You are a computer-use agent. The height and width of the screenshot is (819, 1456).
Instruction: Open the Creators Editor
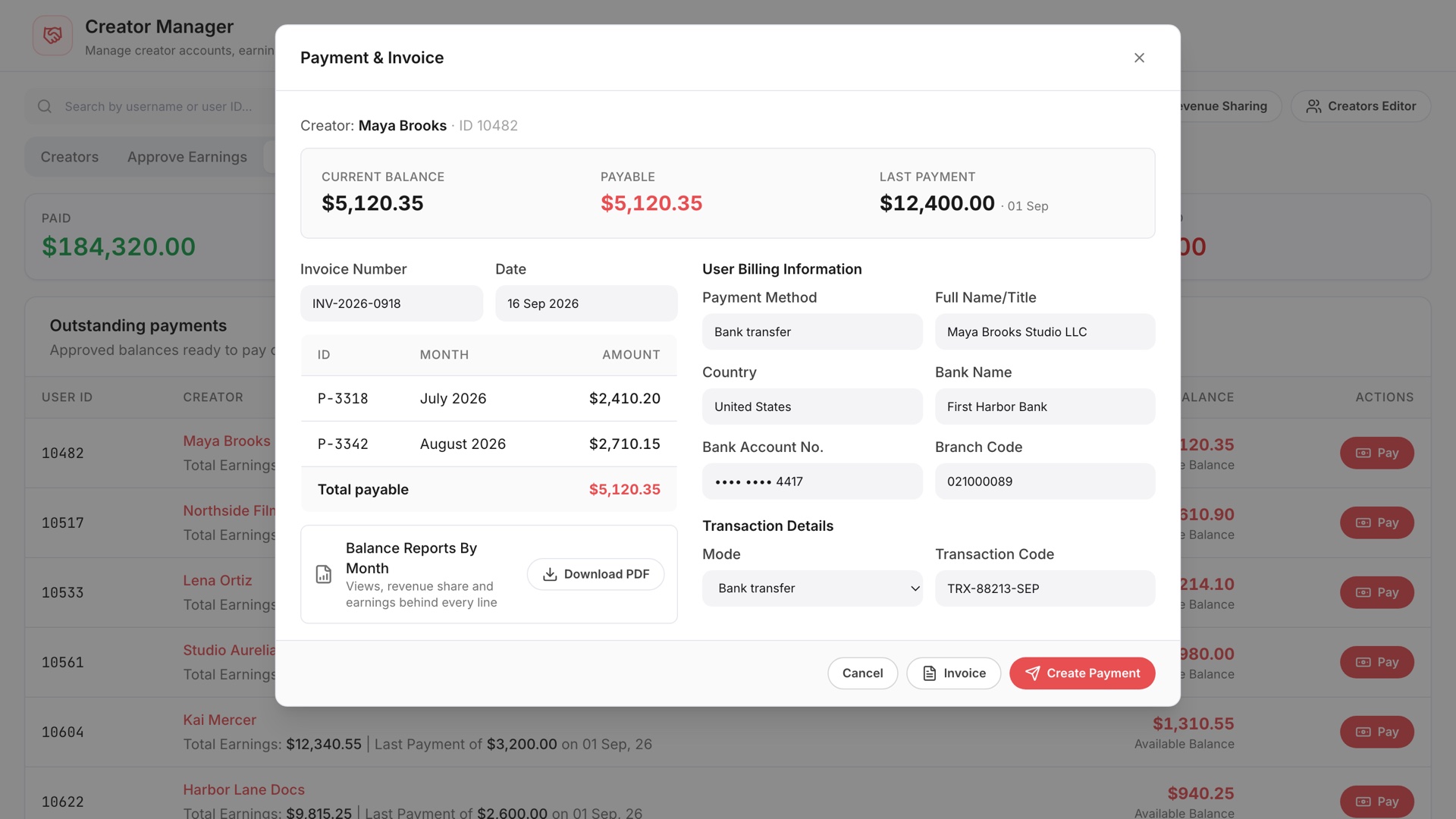coord(1360,106)
